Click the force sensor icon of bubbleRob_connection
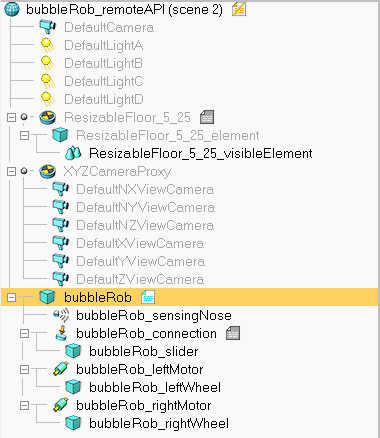The image size is (380, 438). 61,333
